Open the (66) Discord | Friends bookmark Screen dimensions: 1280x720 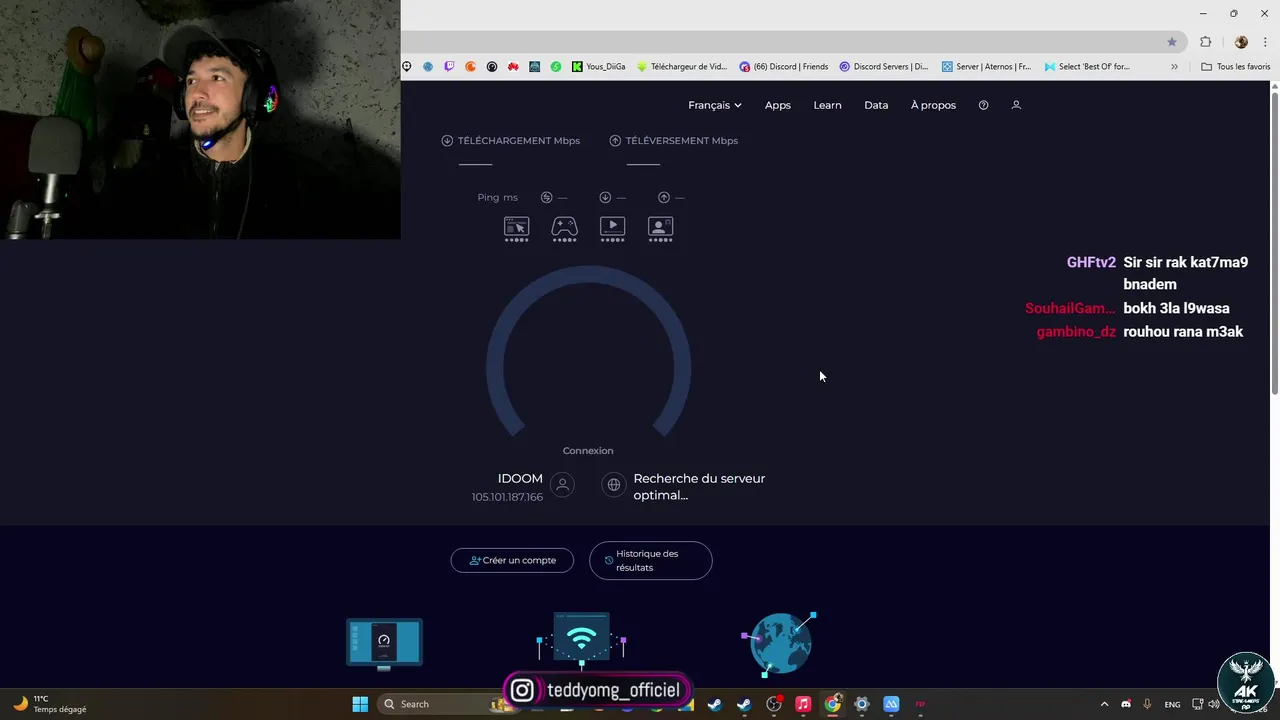[784, 67]
